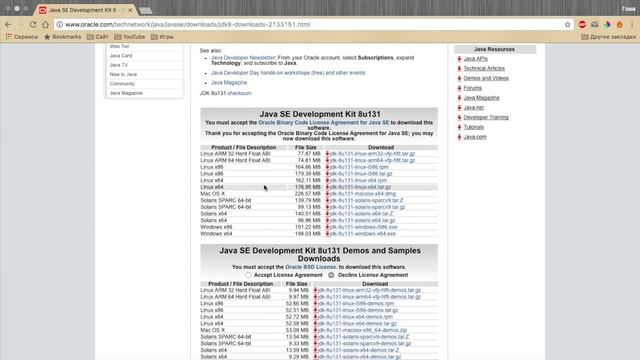Open Java Magazine link in Java Resources
Viewport: 640px width, 360px height.
click(x=482, y=98)
